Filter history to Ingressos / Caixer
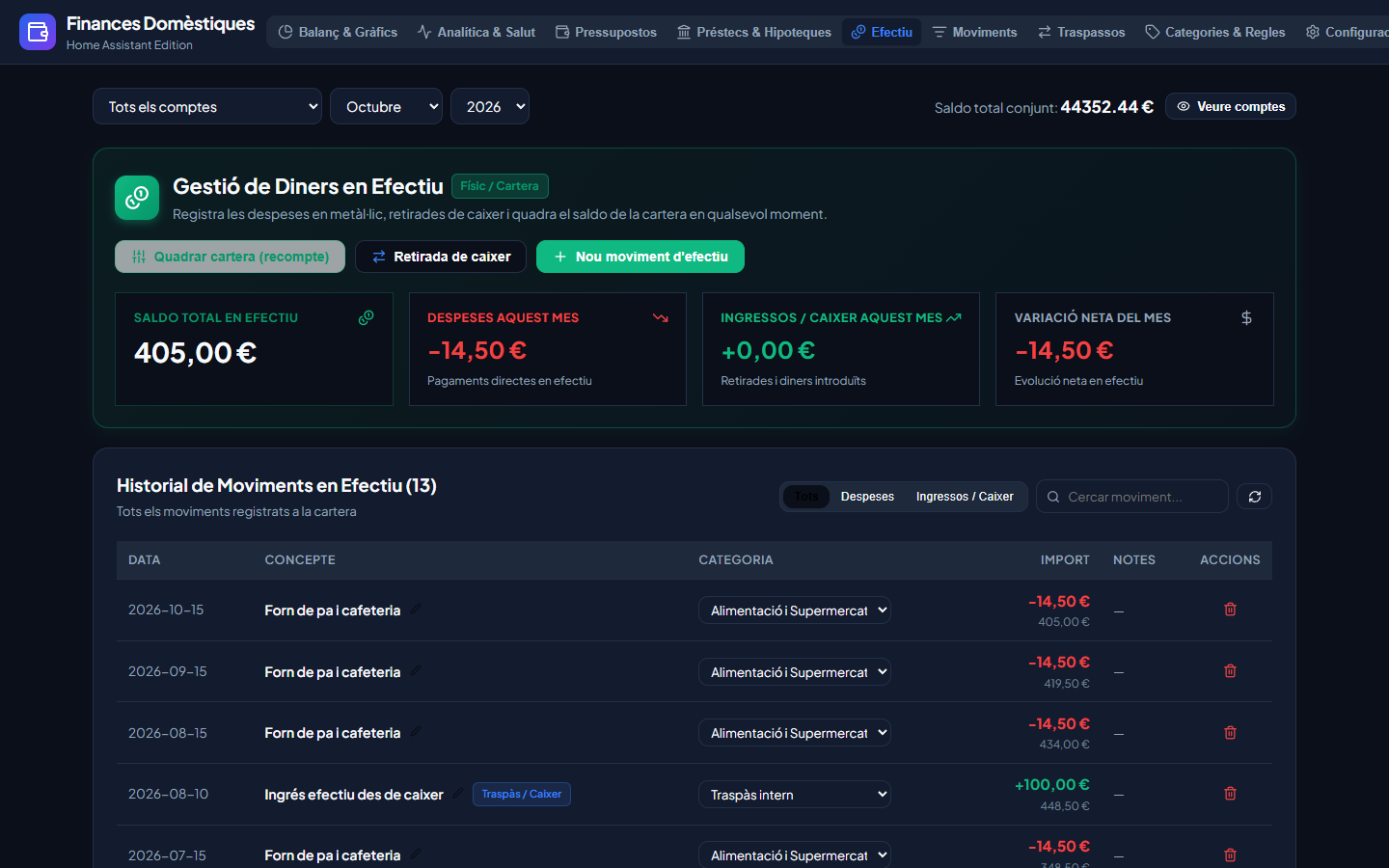 coord(965,497)
